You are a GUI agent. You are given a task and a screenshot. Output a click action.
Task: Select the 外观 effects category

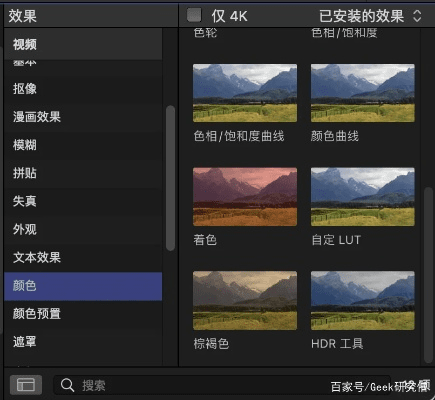tap(83, 229)
